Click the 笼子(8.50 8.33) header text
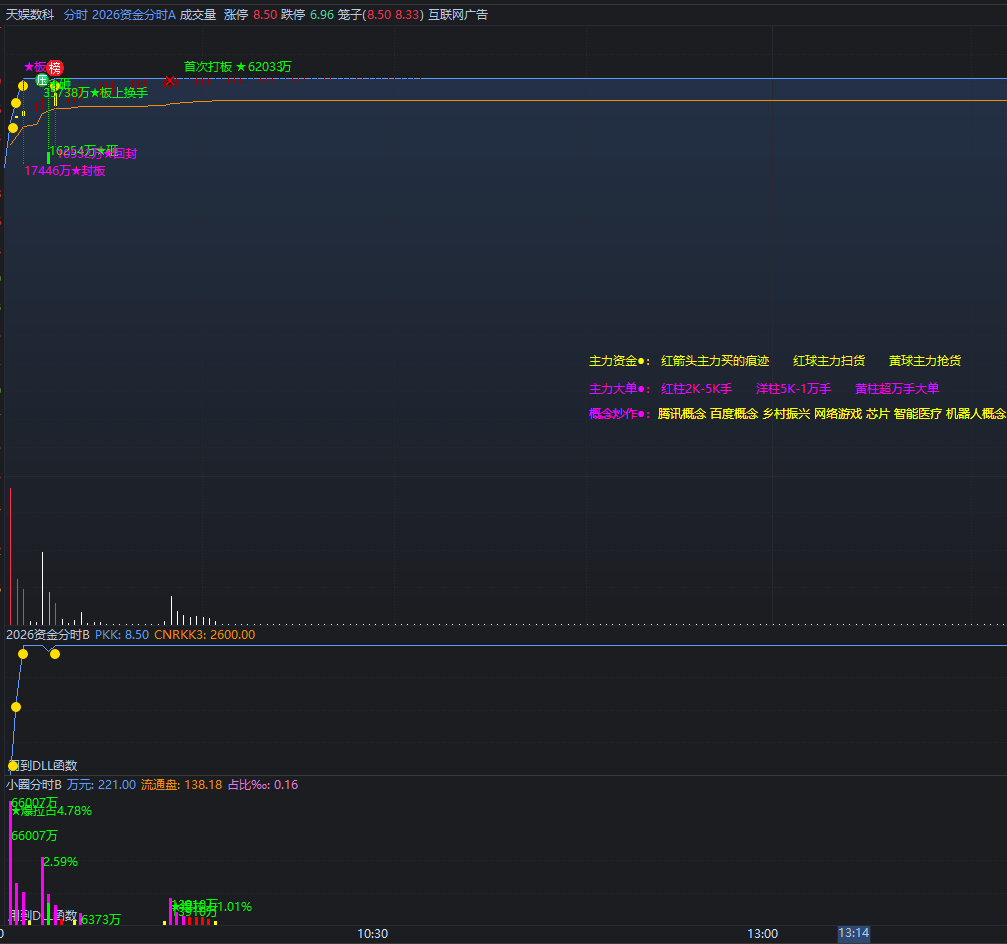Viewport: 1007px width, 944px height. [x=381, y=15]
